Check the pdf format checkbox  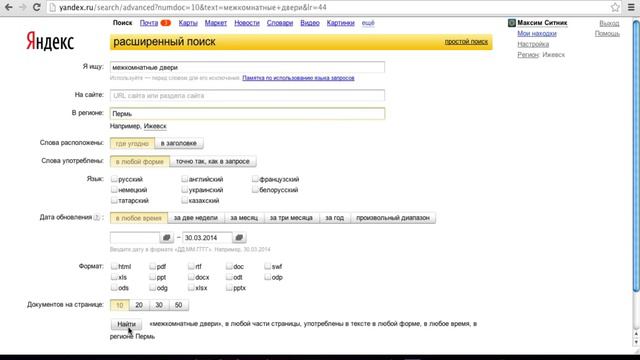pyautogui.click(x=153, y=266)
